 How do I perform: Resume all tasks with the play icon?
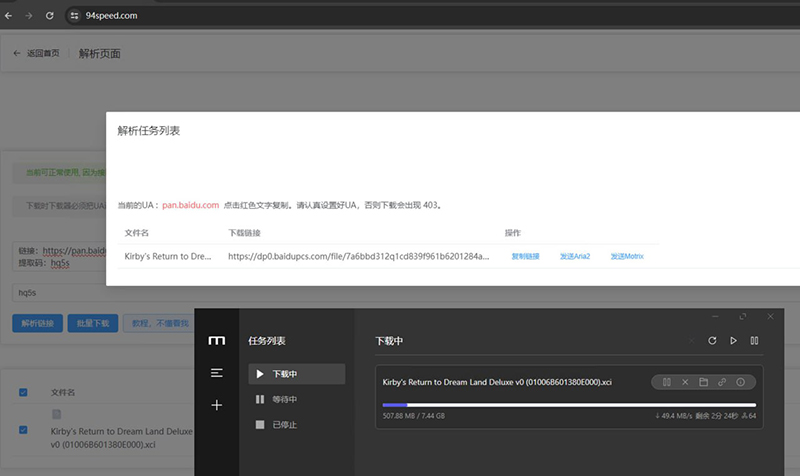[733, 341]
